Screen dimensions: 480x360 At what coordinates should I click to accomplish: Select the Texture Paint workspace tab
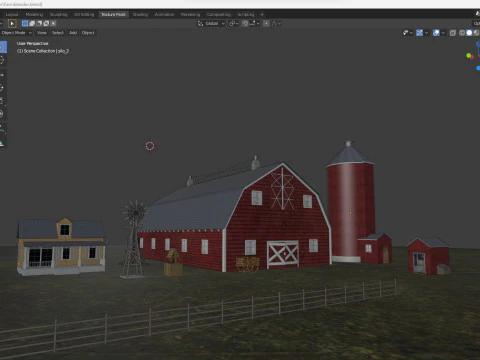(x=113, y=14)
